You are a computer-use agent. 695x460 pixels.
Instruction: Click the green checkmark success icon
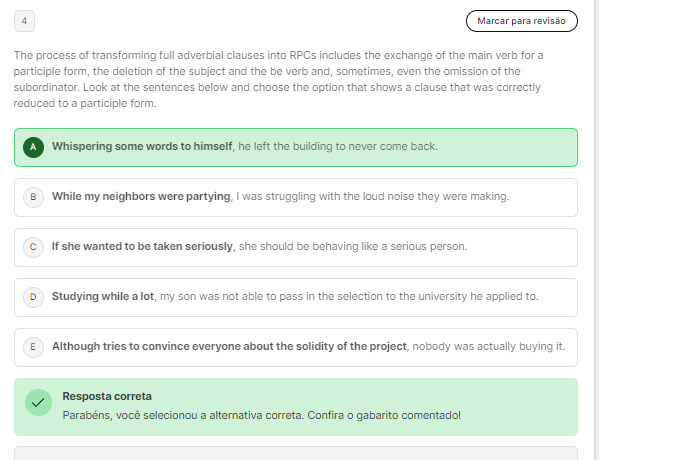click(38, 403)
